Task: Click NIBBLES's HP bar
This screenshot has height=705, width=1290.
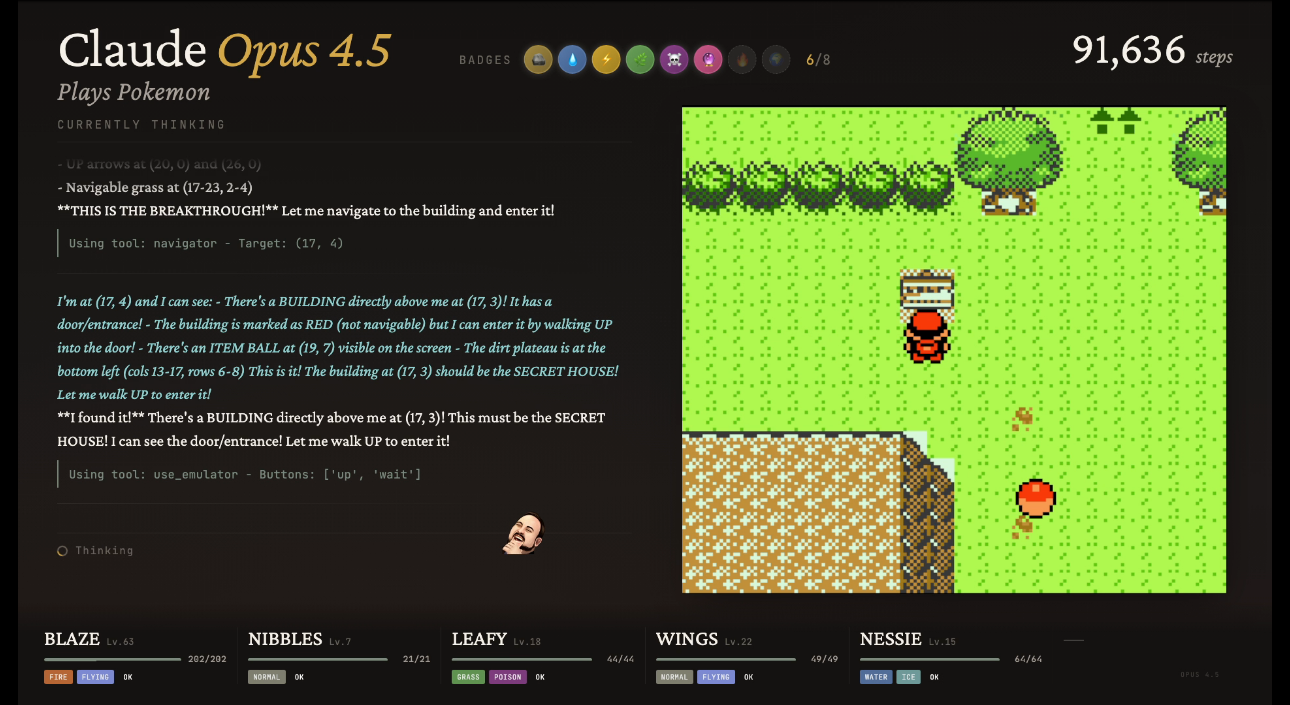Action: tap(317, 660)
